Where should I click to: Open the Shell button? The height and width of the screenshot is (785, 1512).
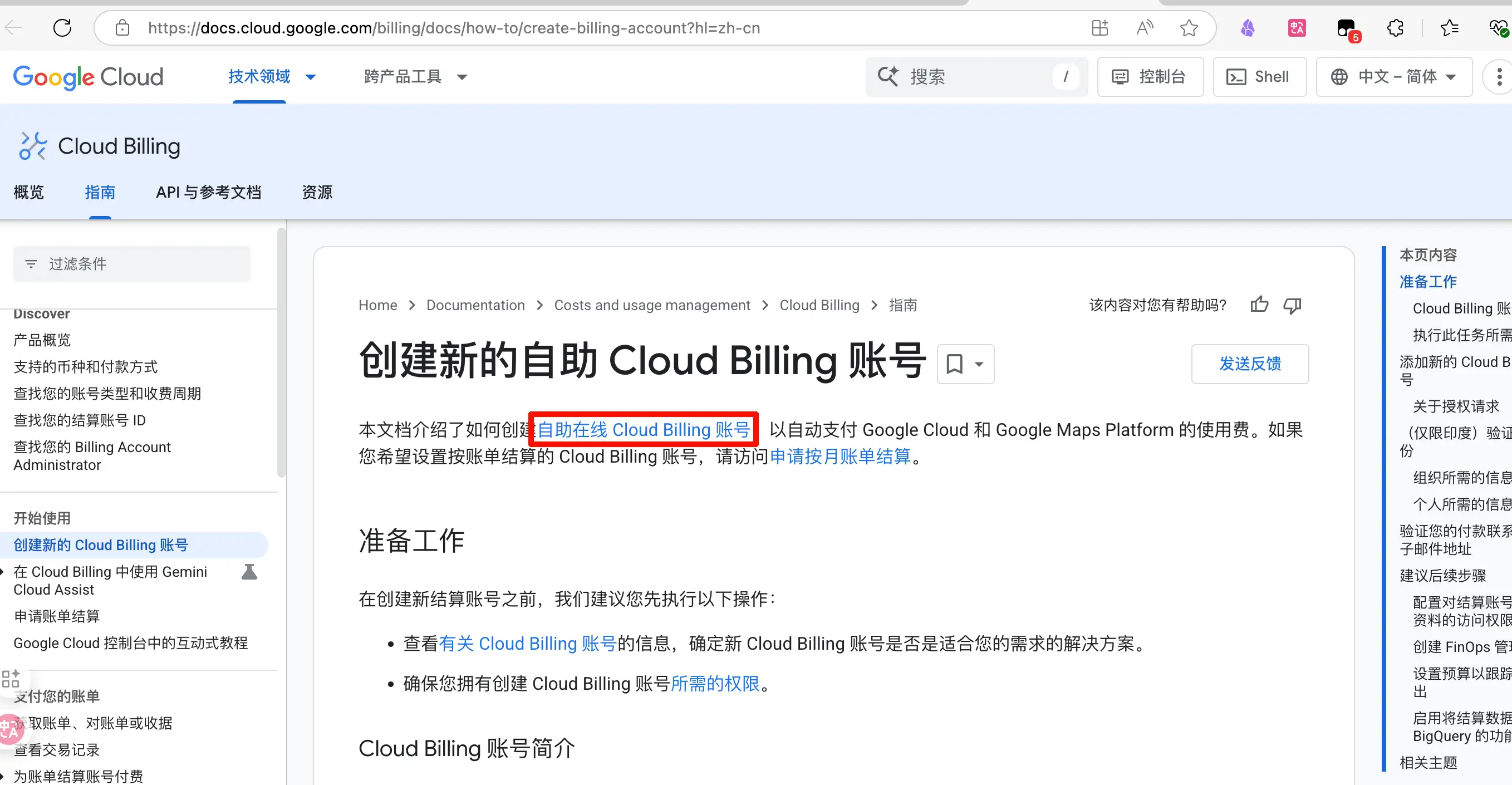pyautogui.click(x=1259, y=77)
